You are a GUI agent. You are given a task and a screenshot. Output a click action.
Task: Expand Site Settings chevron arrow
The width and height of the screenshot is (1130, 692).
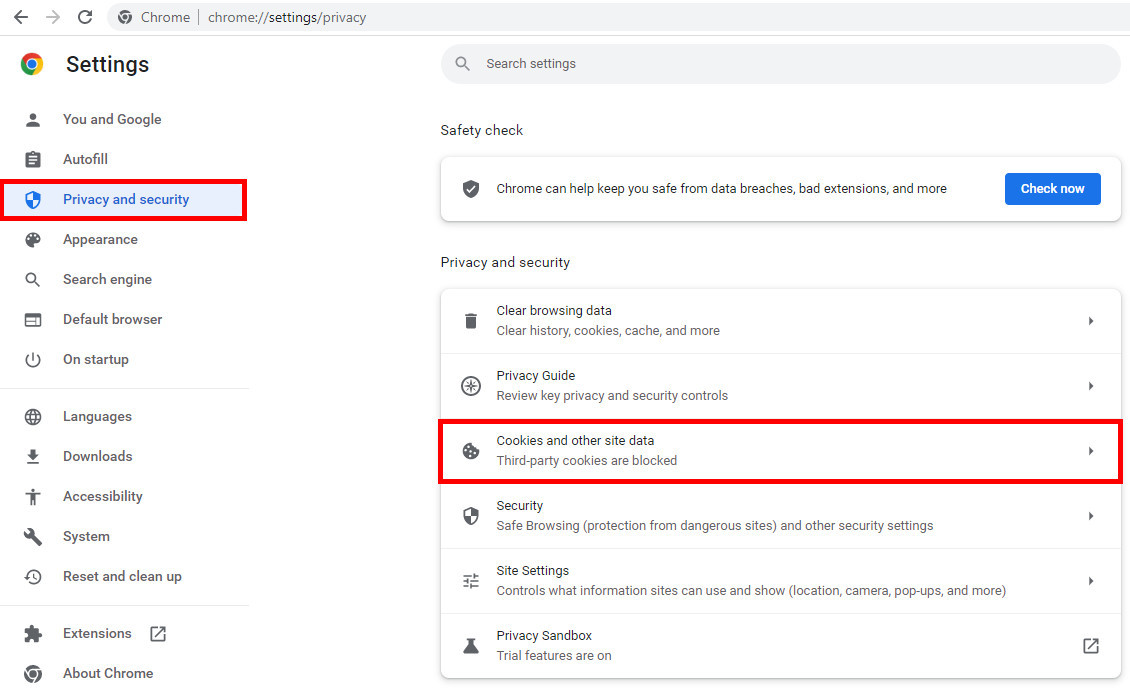click(x=1091, y=581)
